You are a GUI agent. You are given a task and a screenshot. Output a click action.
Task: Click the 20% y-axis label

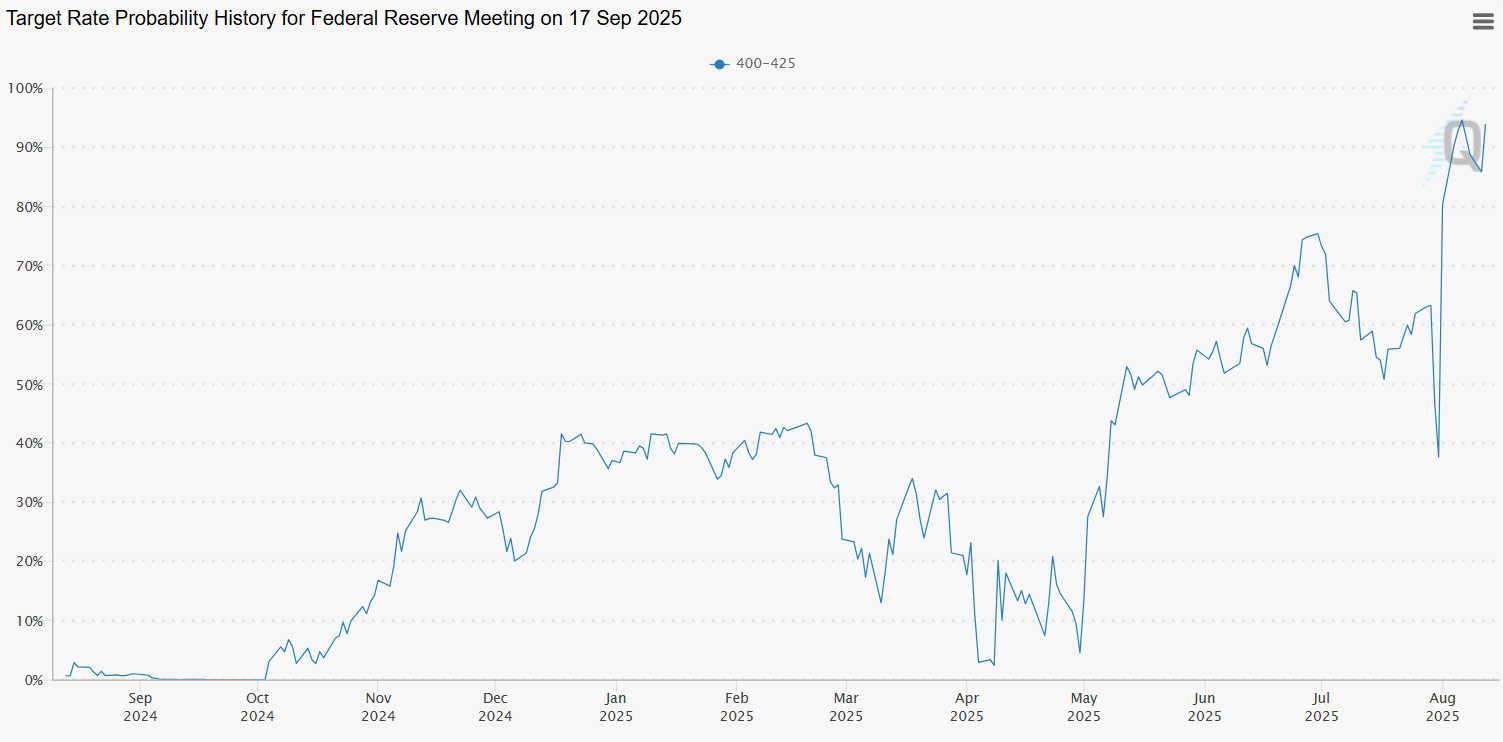(29, 561)
